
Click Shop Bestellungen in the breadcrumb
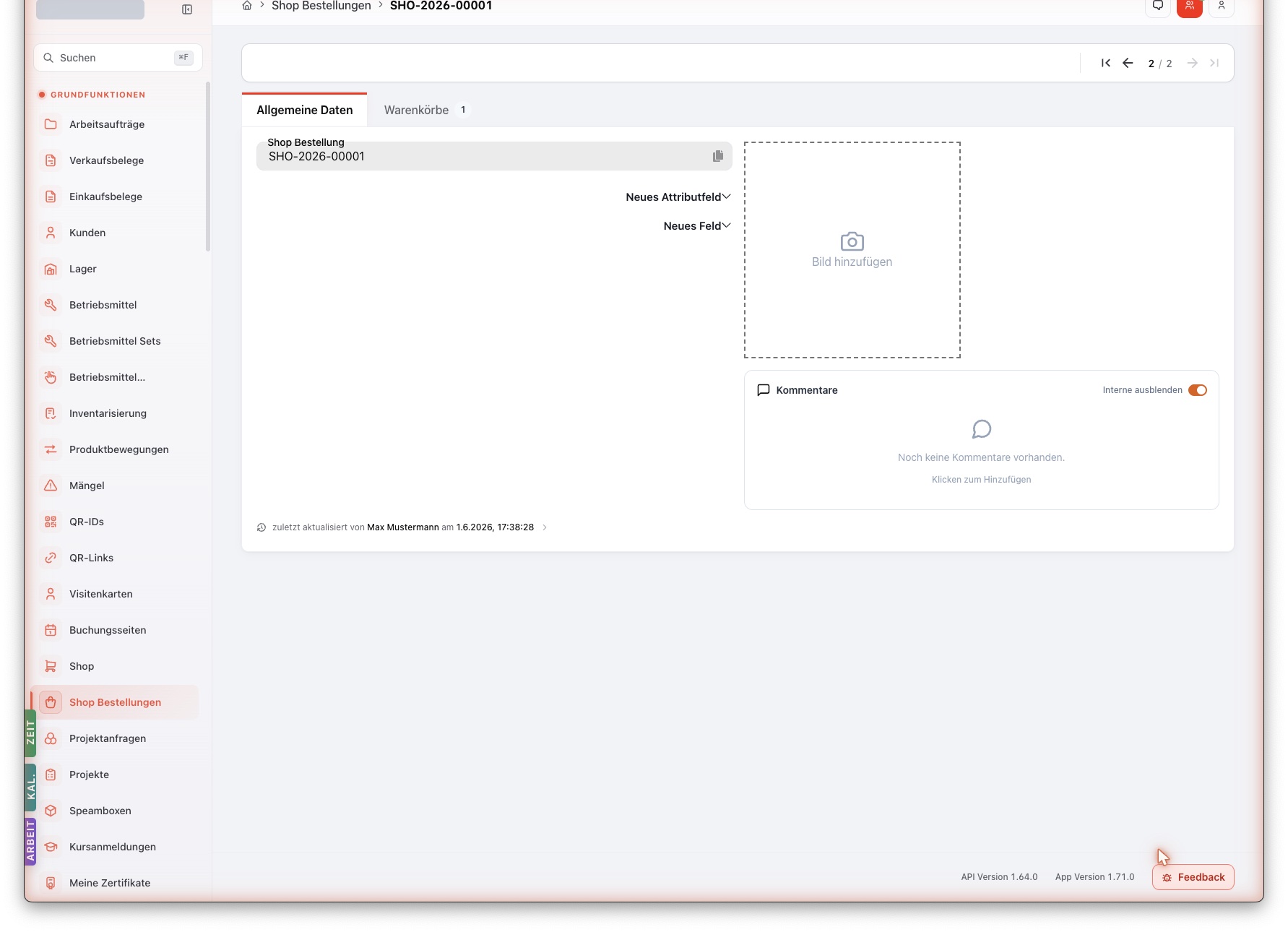coord(321,6)
